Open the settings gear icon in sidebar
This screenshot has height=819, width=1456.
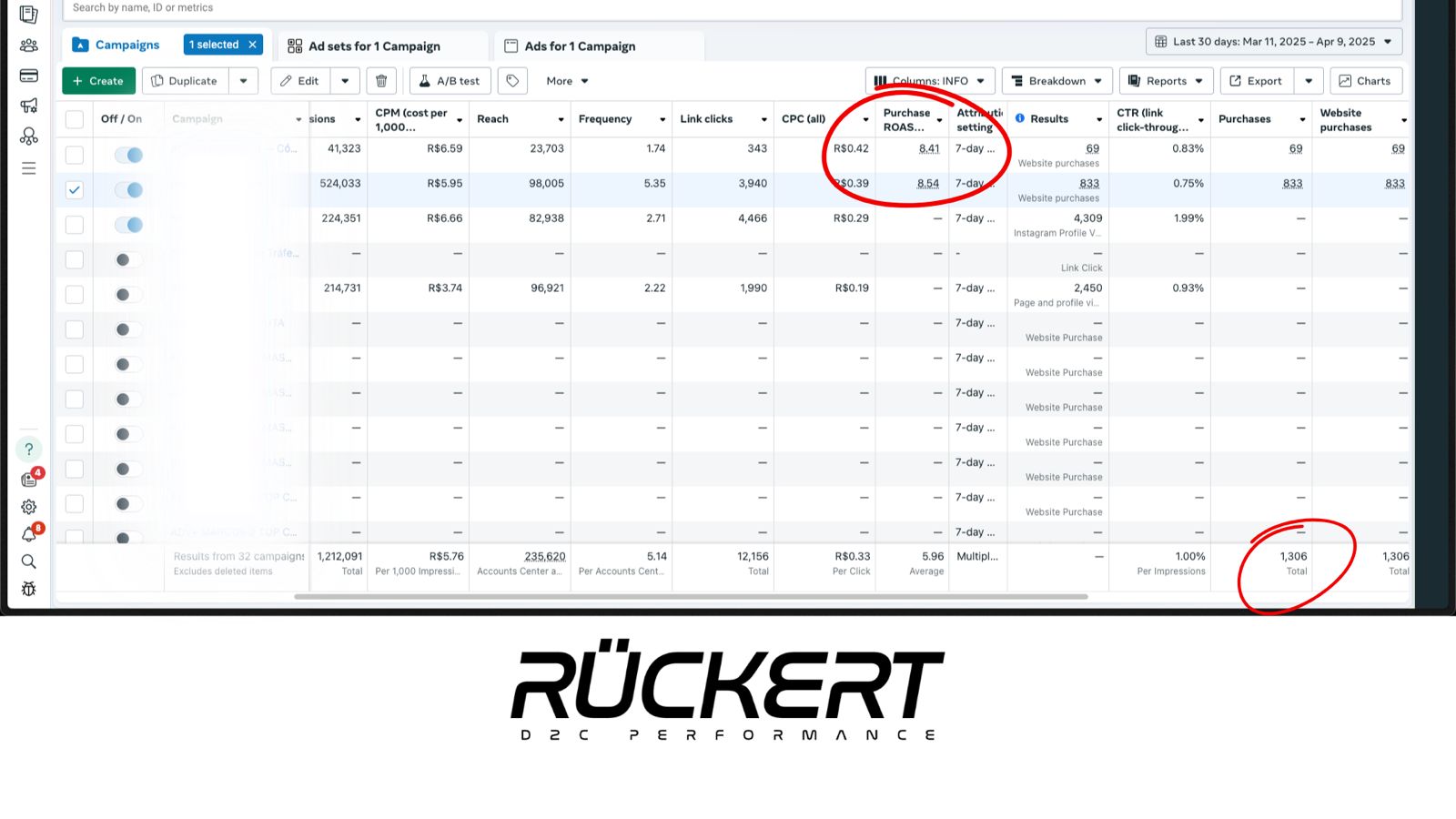(x=29, y=507)
